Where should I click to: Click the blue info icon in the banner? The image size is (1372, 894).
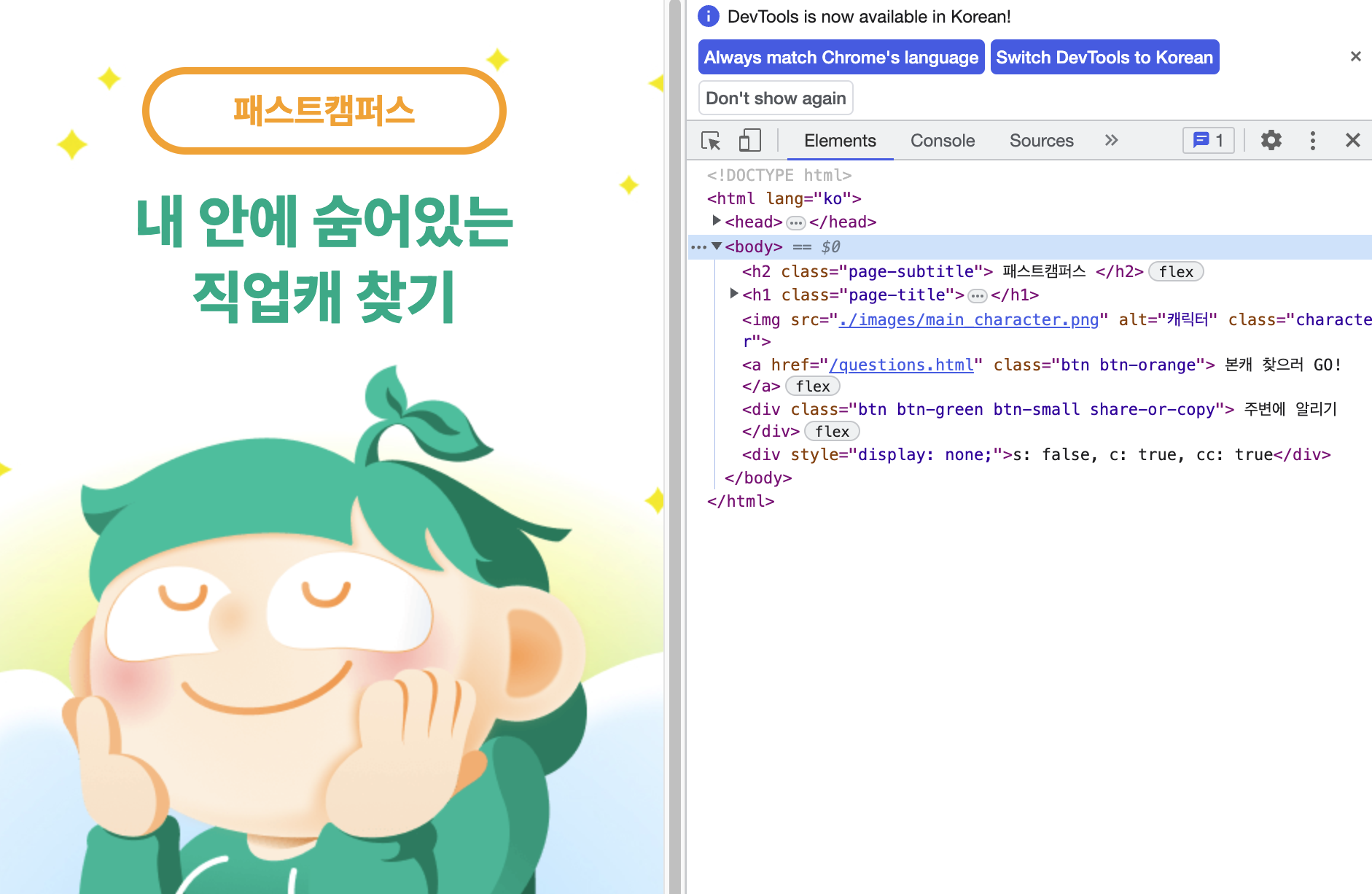[708, 16]
